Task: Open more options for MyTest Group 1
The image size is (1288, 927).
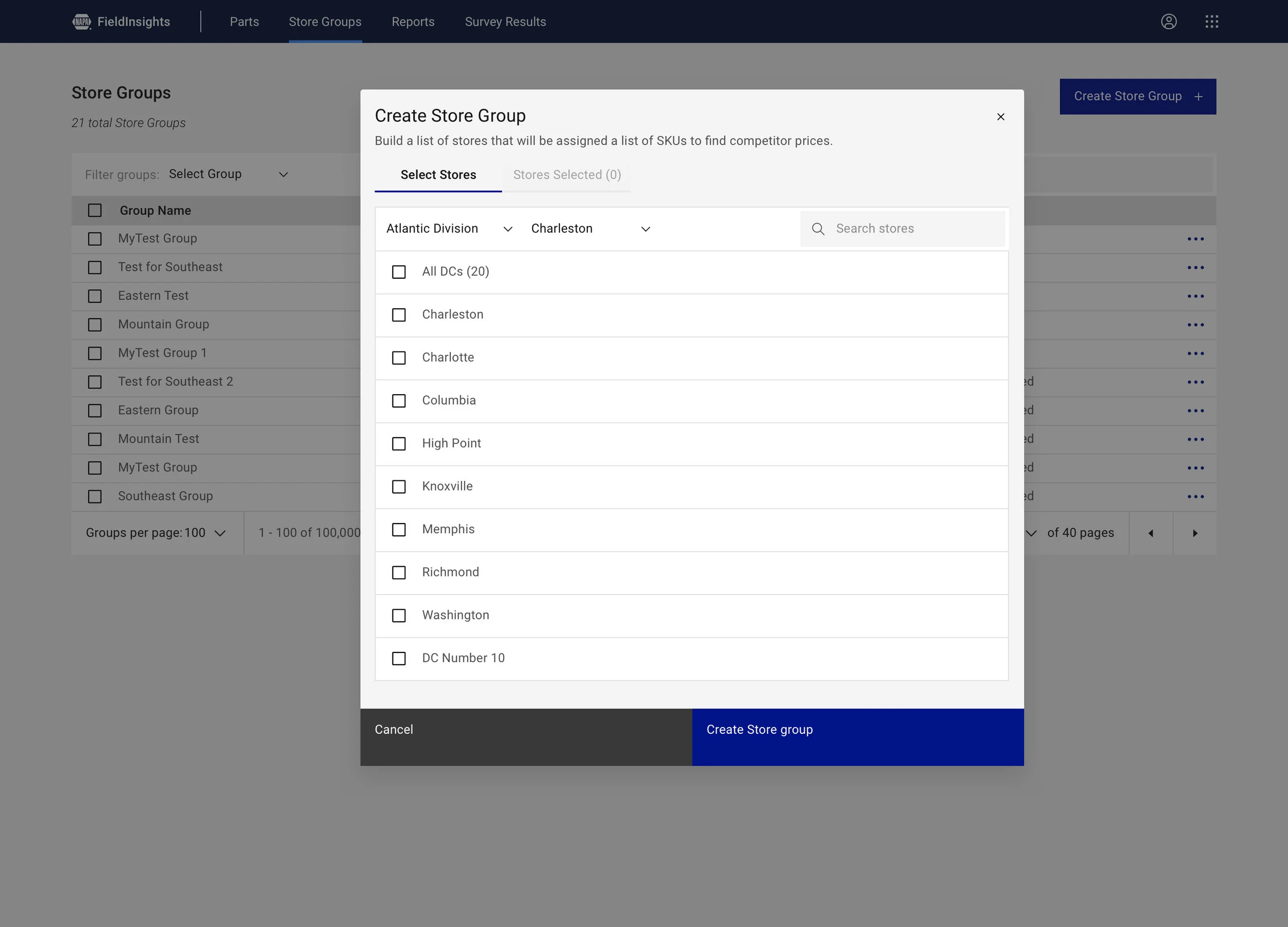Action: [1195, 353]
